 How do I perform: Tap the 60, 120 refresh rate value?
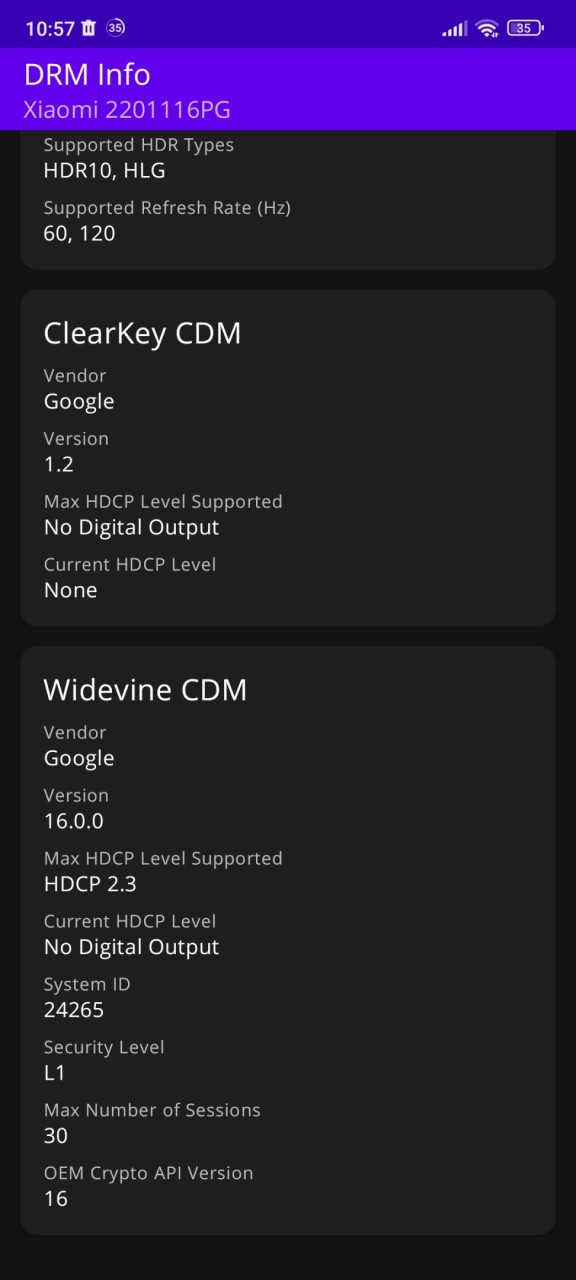pos(79,234)
